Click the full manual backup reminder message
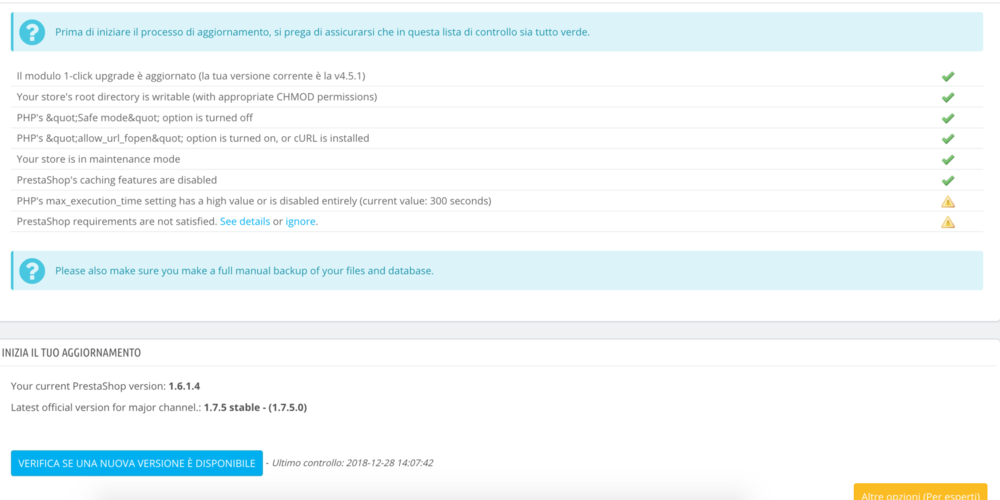 [244, 270]
